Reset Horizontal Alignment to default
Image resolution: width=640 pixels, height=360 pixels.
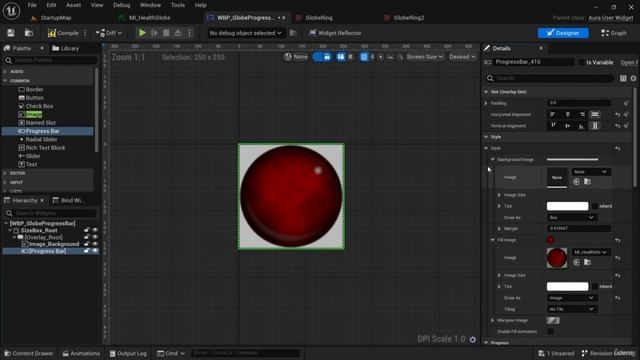[x=618, y=115]
